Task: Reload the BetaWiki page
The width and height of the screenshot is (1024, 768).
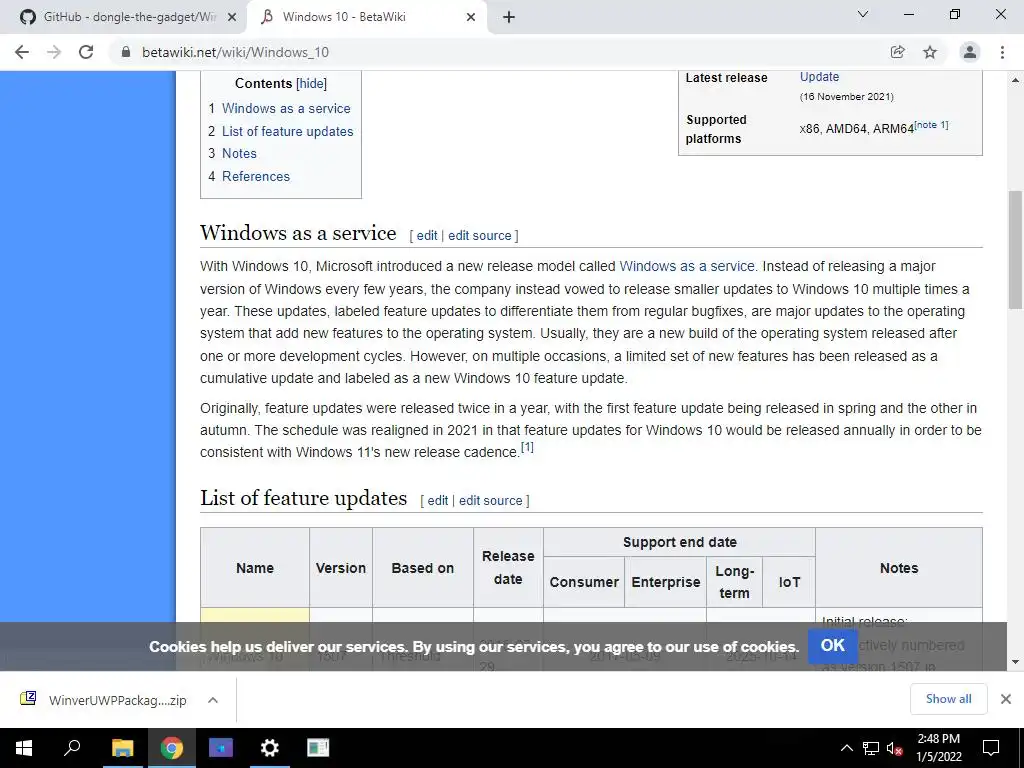Action: (x=86, y=52)
